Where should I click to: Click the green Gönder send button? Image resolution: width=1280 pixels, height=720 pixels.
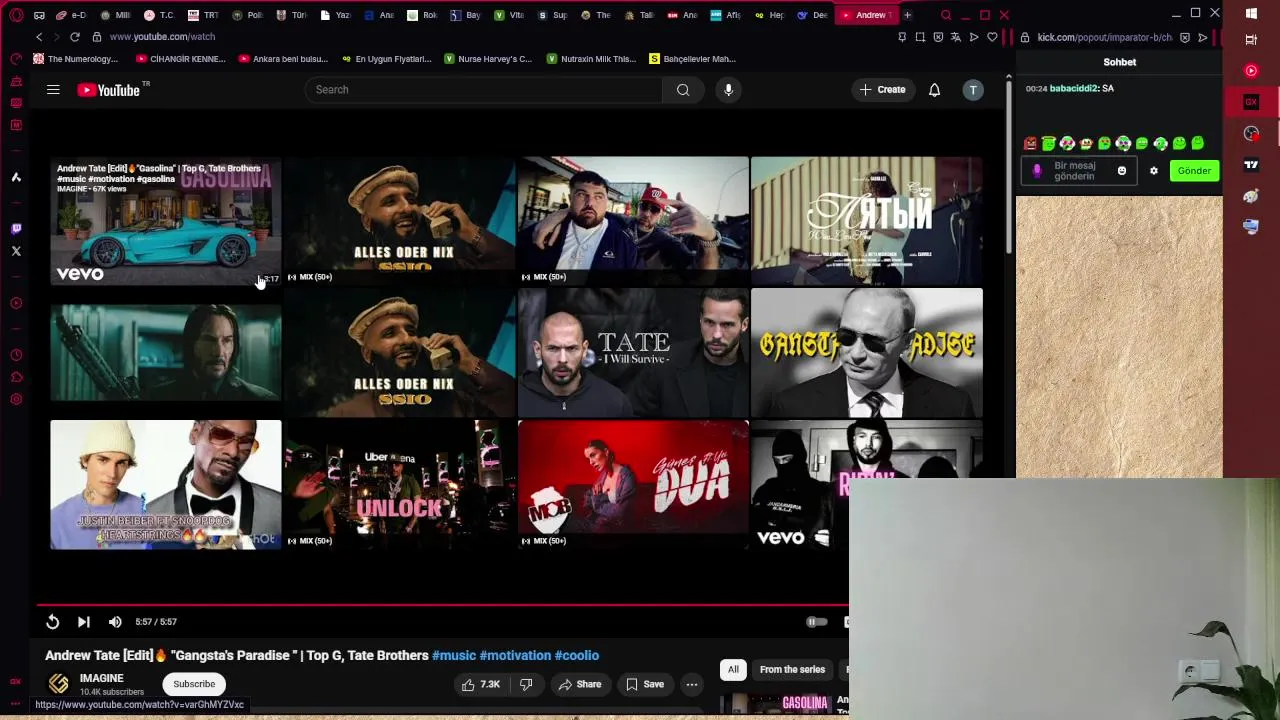click(x=1194, y=171)
